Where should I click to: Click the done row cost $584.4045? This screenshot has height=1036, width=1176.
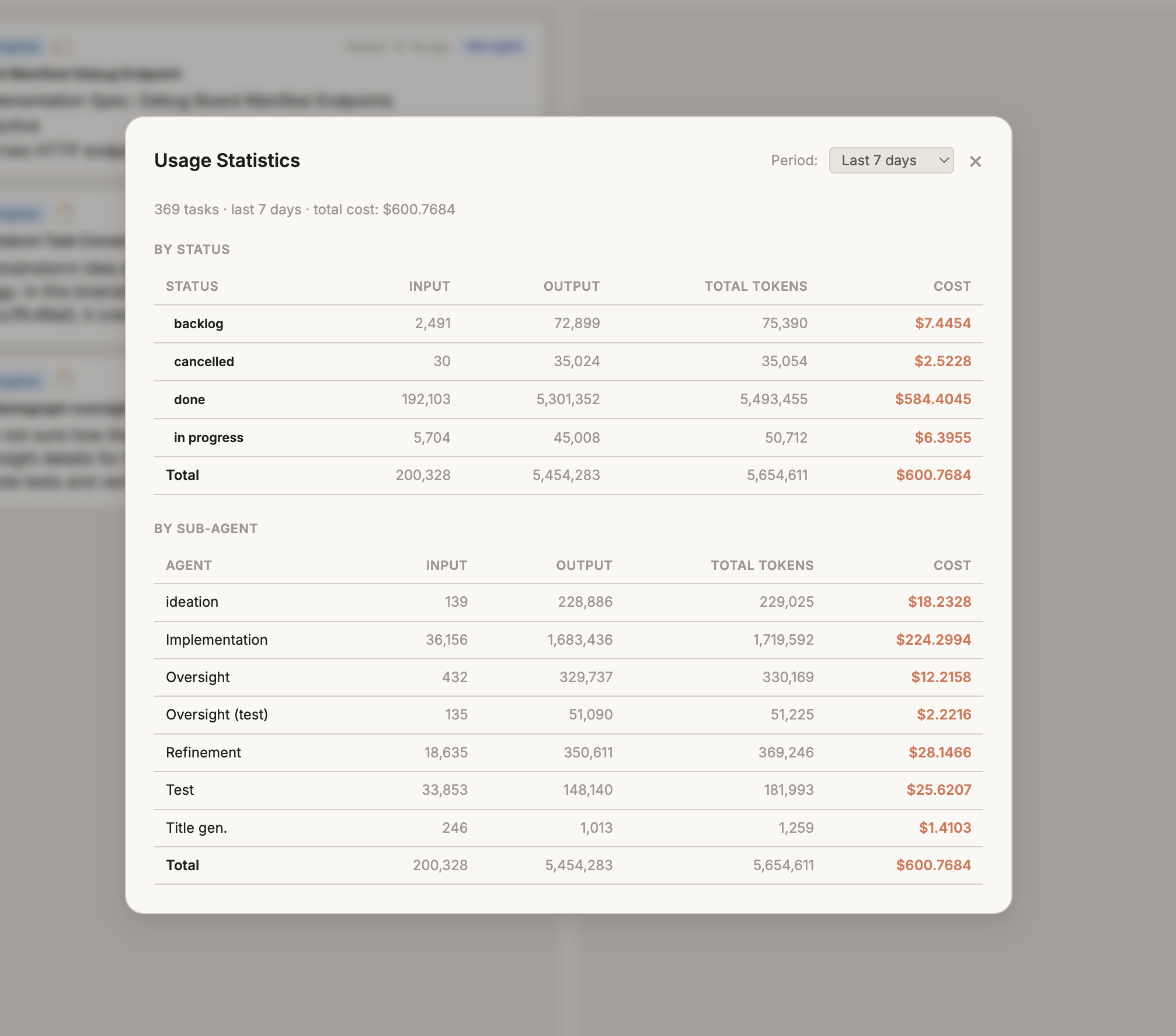(x=932, y=399)
